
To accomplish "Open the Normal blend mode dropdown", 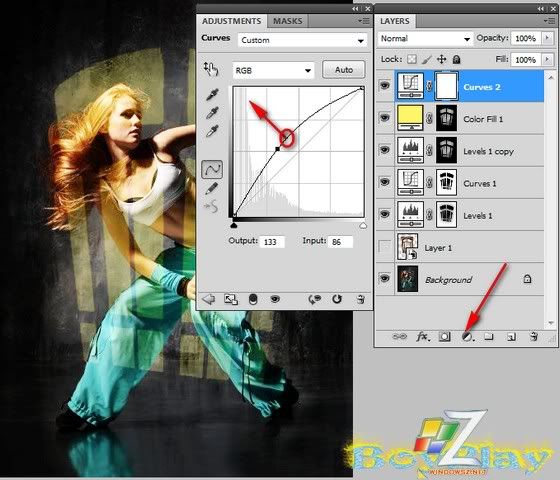I will pos(425,38).
